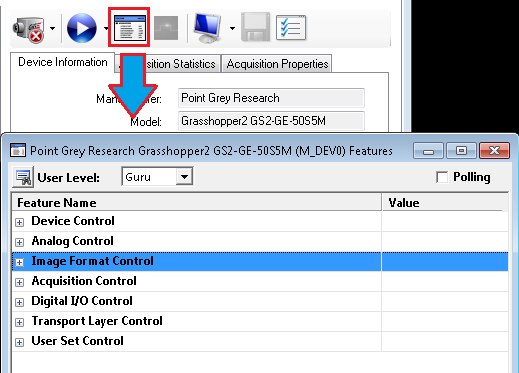Enable the Polling checkbox
The image size is (519, 373).
(x=442, y=177)
